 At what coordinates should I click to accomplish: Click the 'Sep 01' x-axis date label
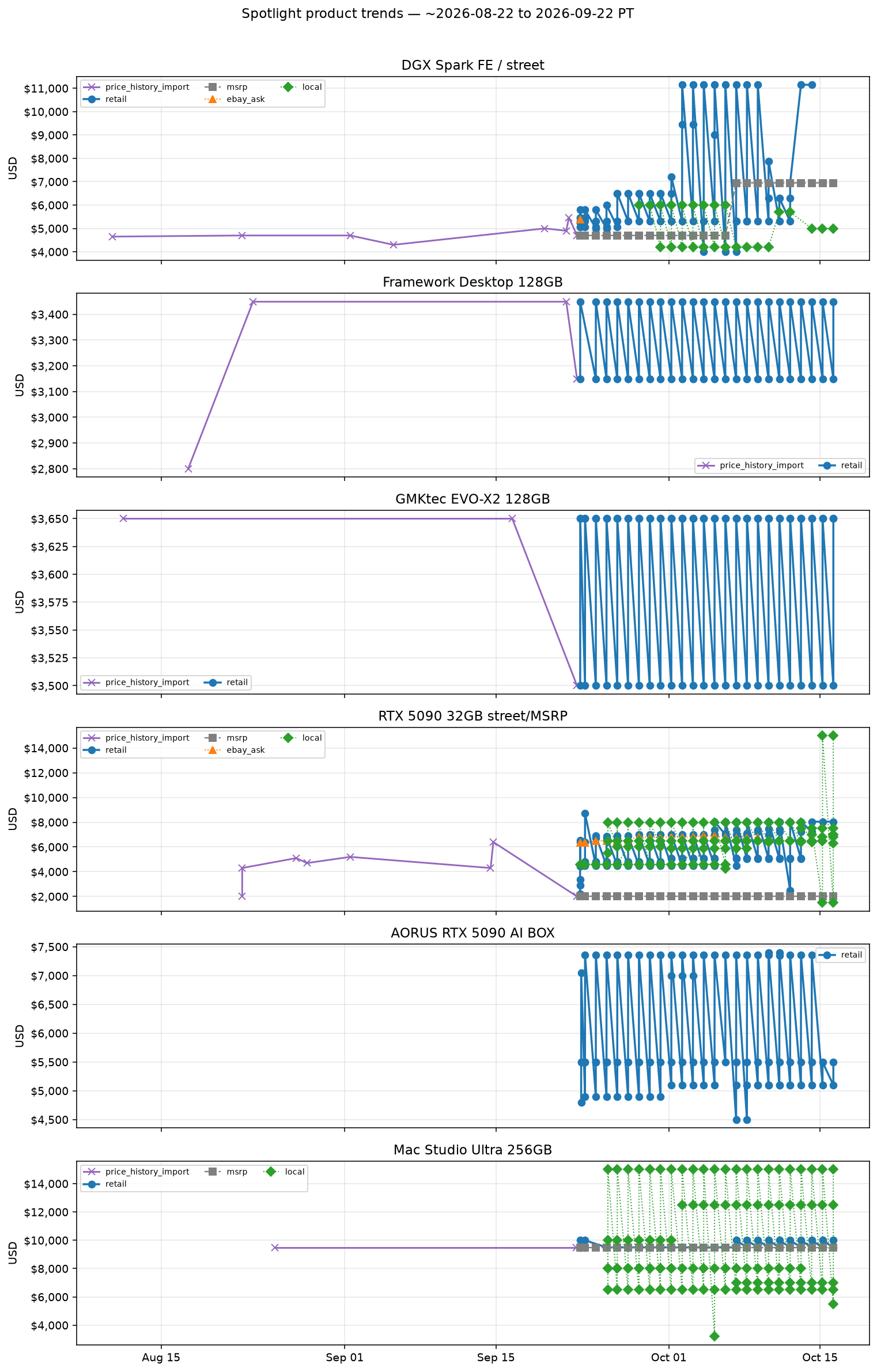(345, 1358)
